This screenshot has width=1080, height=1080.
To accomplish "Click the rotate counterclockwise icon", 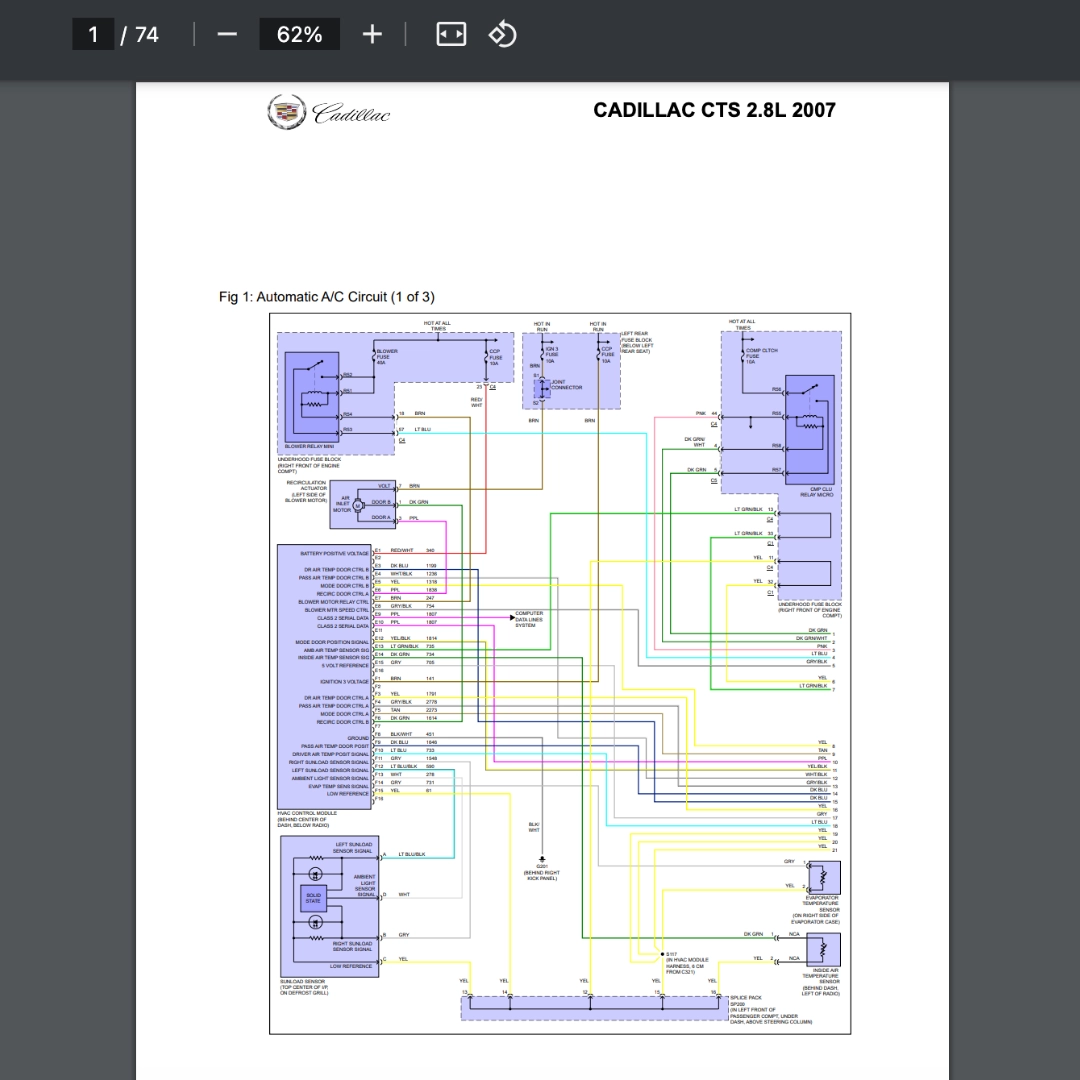I will tap(502, 34).
